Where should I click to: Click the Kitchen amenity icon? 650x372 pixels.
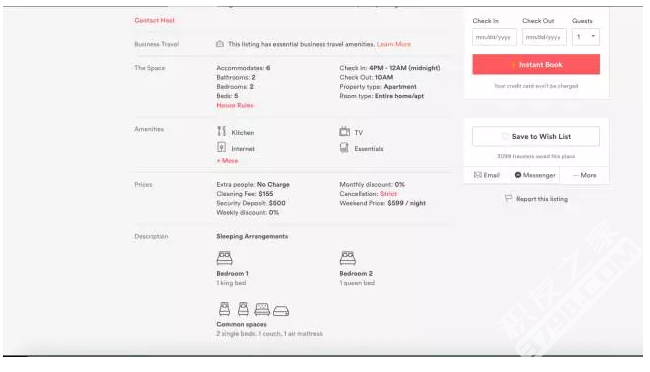click(221, 131)
